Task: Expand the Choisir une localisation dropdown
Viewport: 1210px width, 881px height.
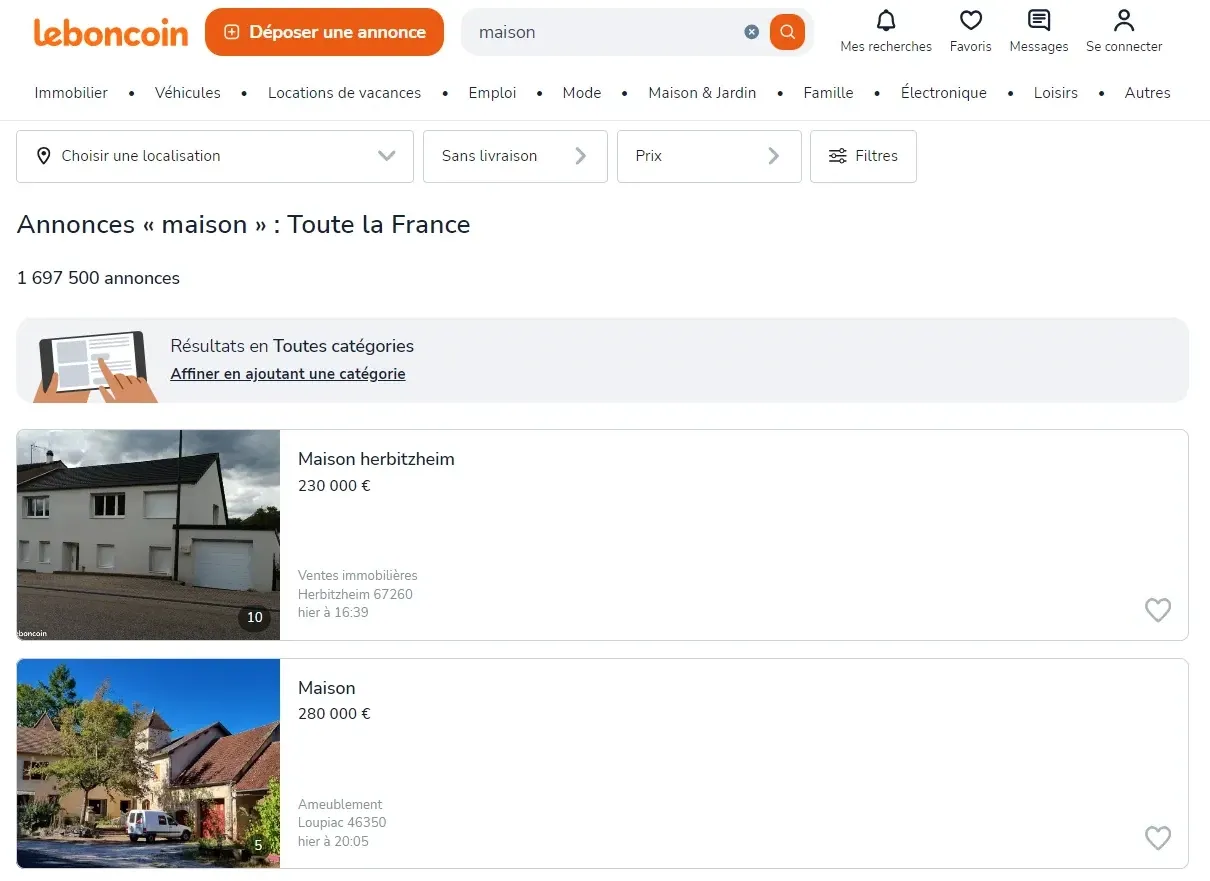Action: (387, 156)
